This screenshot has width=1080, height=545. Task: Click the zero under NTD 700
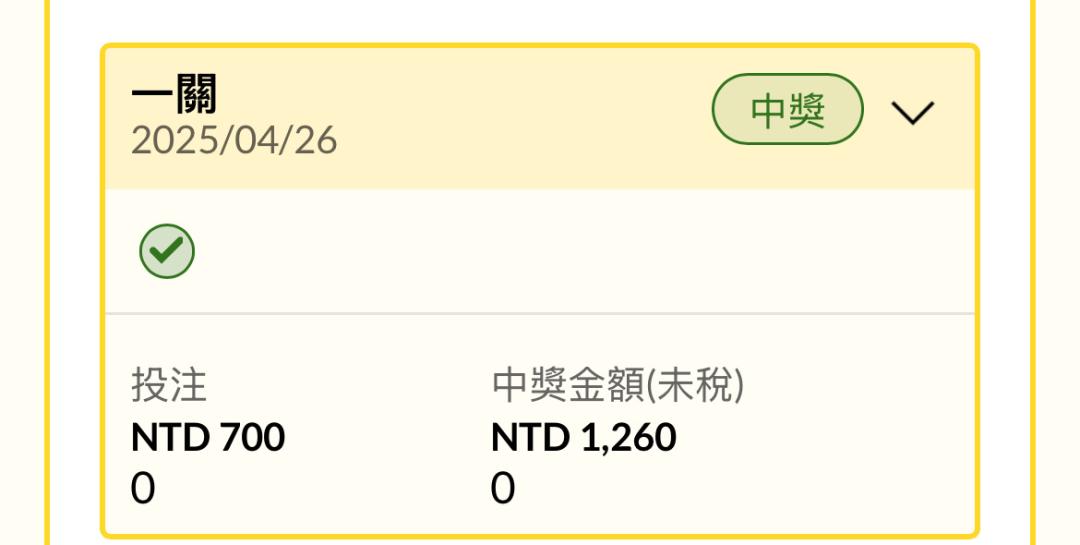[x=143, y=489]
